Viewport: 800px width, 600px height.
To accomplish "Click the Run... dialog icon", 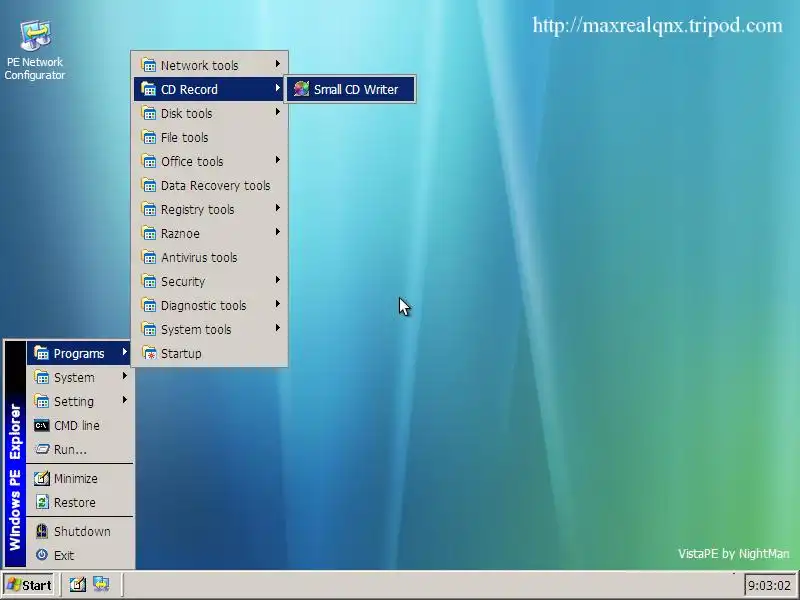I will click(x=41, y=449).
